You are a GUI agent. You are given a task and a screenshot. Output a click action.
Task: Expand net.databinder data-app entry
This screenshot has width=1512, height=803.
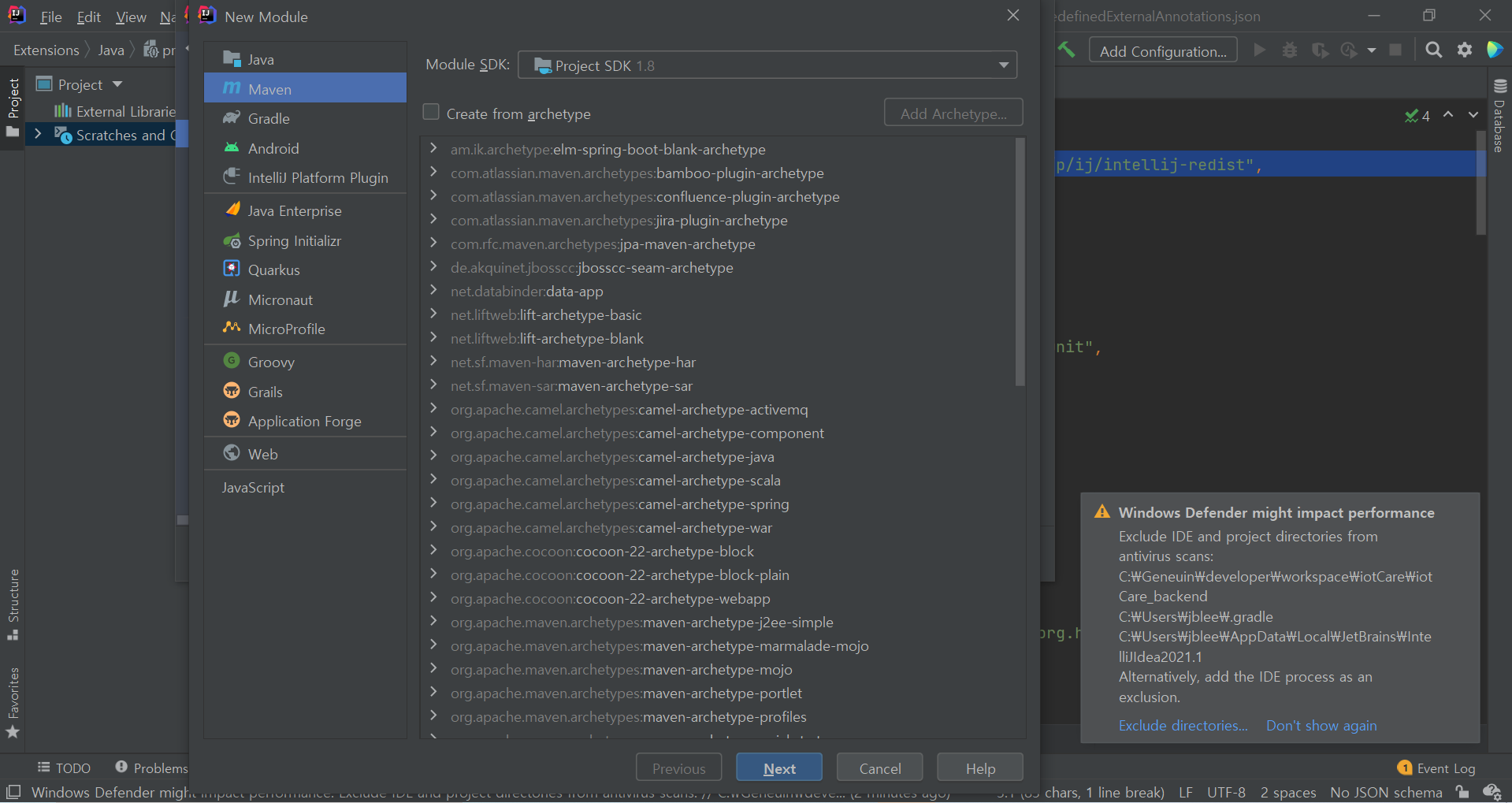click(433, 290)
